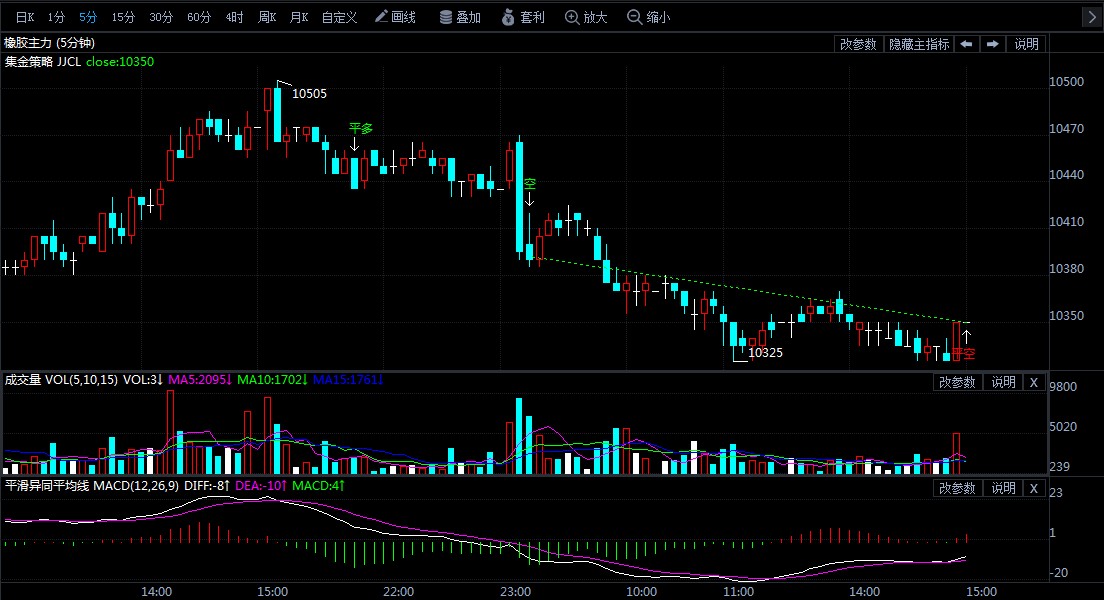
Task: Open the 套利 arbitrage tool
Action: coord(522,17)
